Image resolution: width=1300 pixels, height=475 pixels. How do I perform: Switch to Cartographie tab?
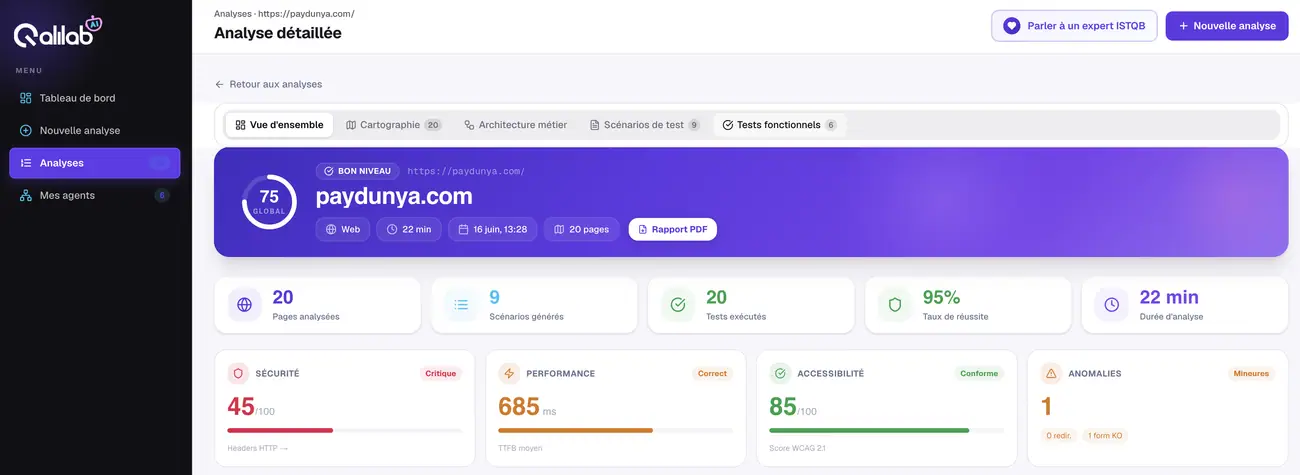point(393,125)
